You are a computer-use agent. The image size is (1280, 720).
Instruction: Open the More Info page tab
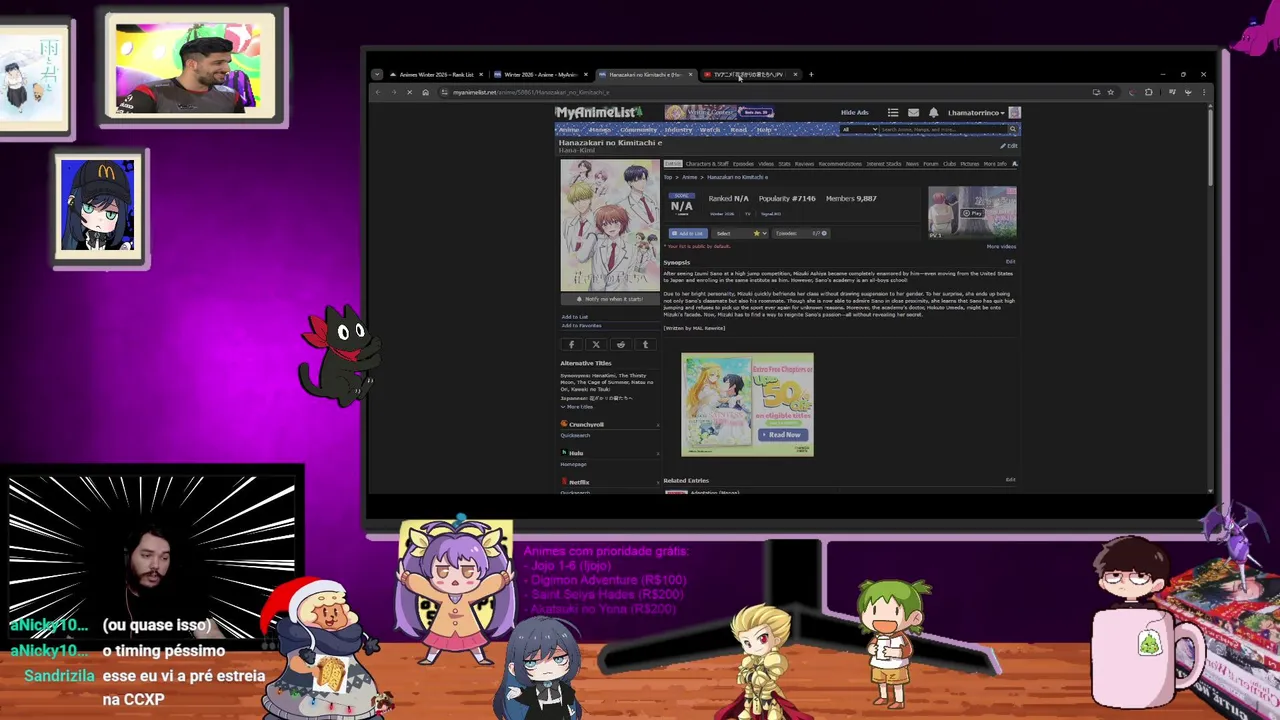click(x=995, y=164)
